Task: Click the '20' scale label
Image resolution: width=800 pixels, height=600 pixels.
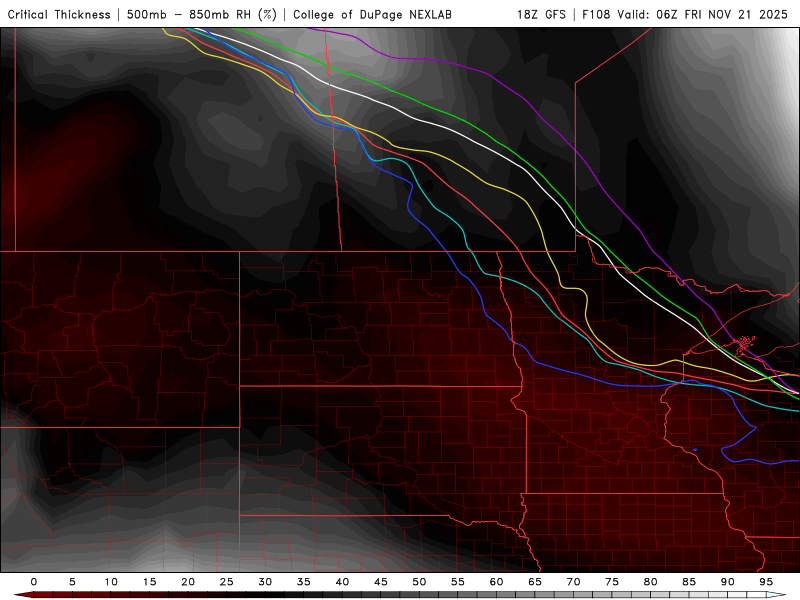Action: (x=188, y=582)
